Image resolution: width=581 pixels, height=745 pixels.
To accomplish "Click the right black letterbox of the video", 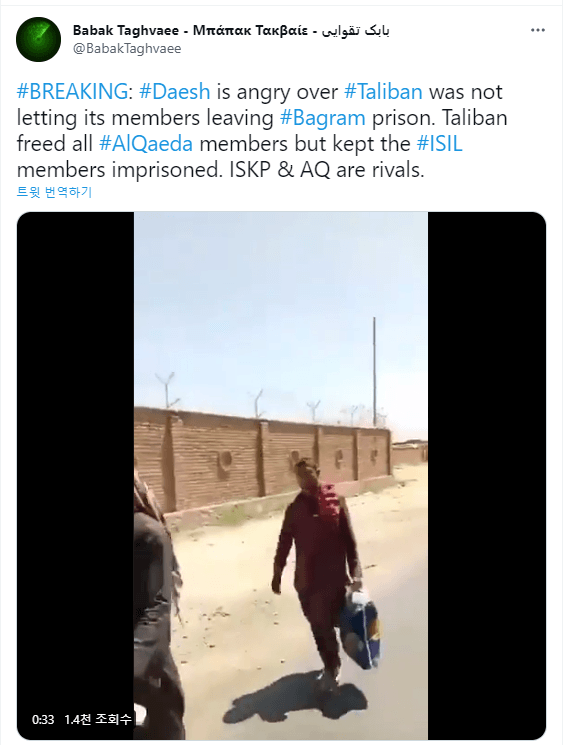I will coord(487,476).
